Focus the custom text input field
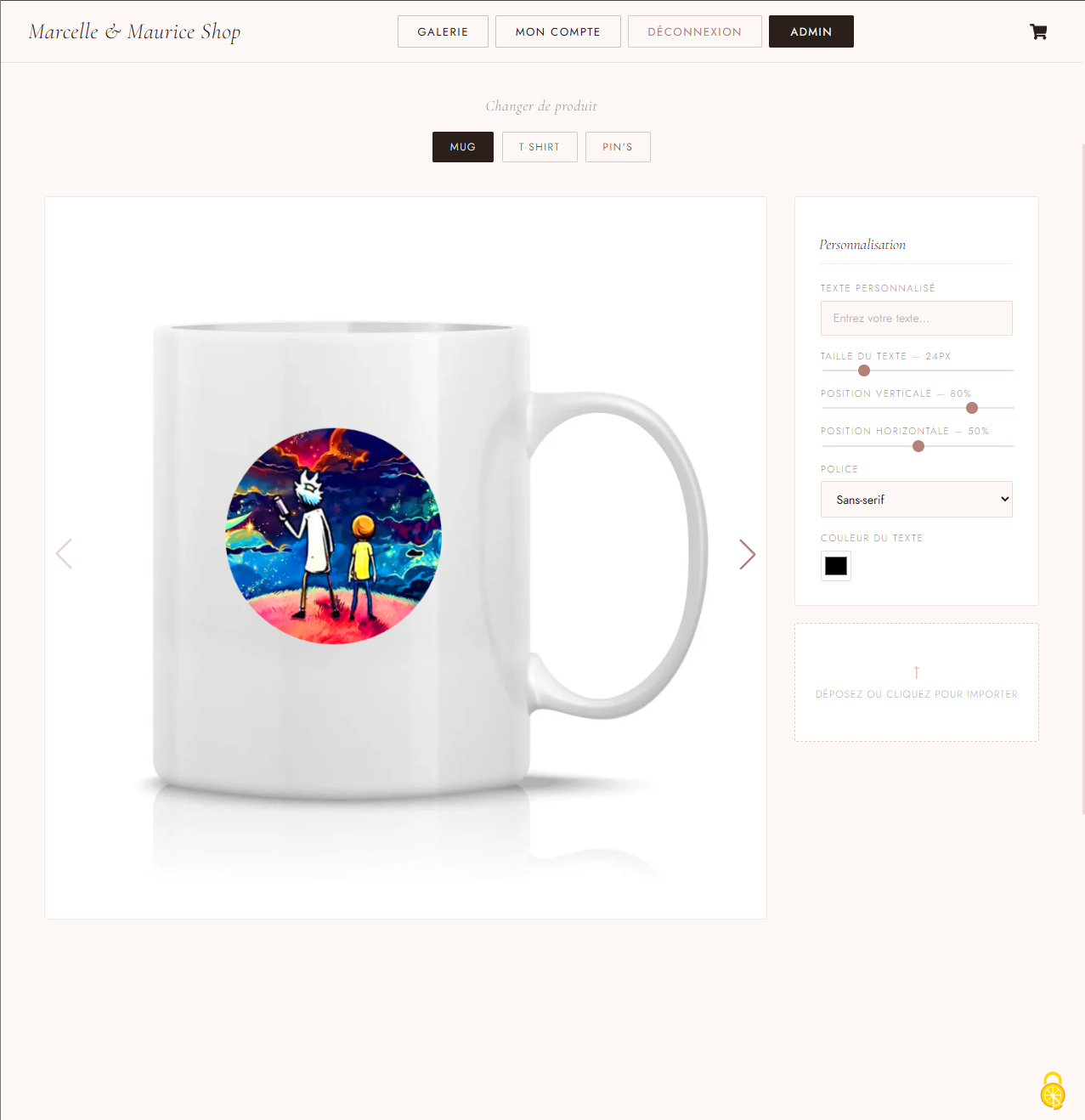This screenshot has height=1120, width=1085. pyautogui.click(x=916, y=318)
